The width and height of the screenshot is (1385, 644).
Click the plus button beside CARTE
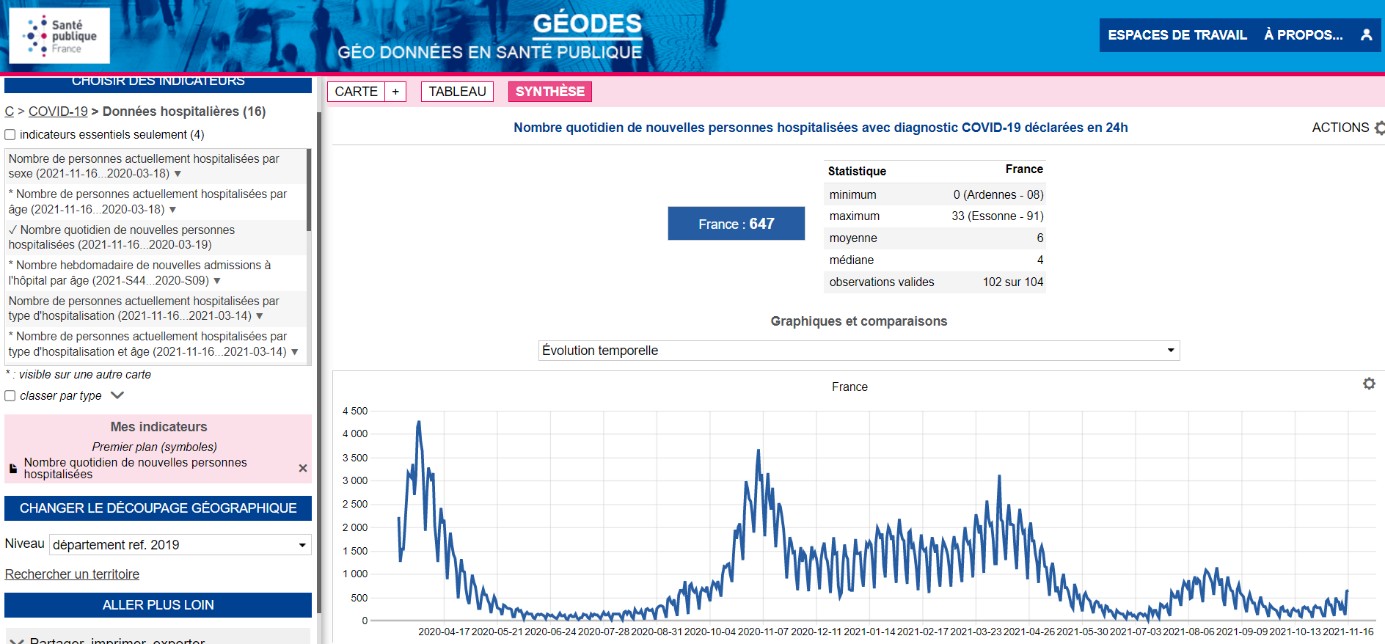click(x=395, y=92)
